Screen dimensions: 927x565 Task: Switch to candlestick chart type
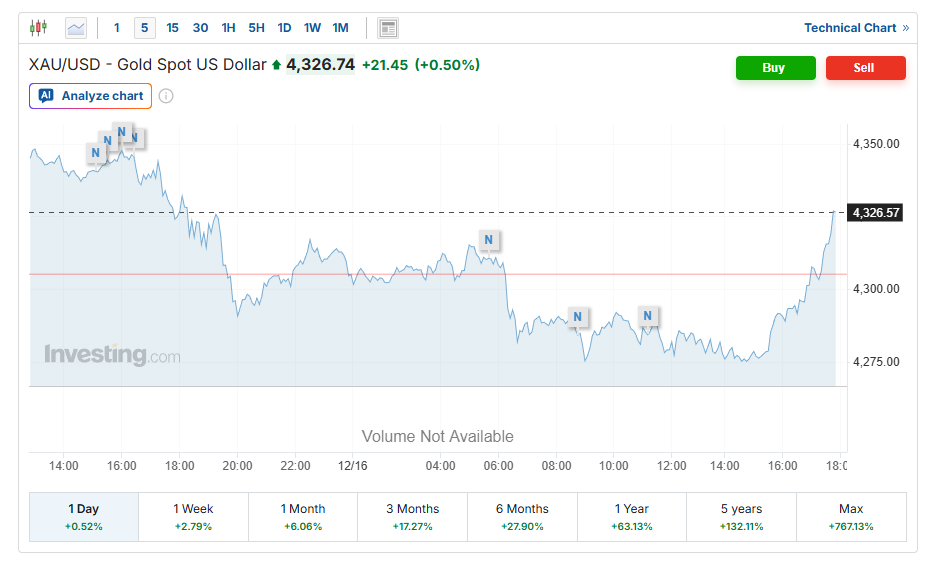pyautogui.click(x=38, y=28)
